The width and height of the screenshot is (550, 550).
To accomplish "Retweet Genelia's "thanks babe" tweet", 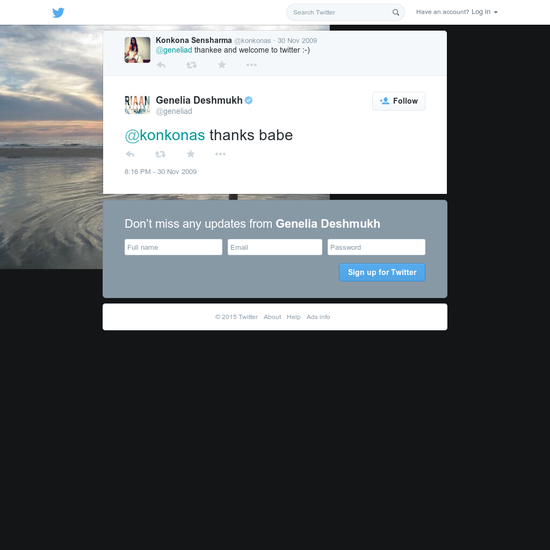I will point(160,154).
